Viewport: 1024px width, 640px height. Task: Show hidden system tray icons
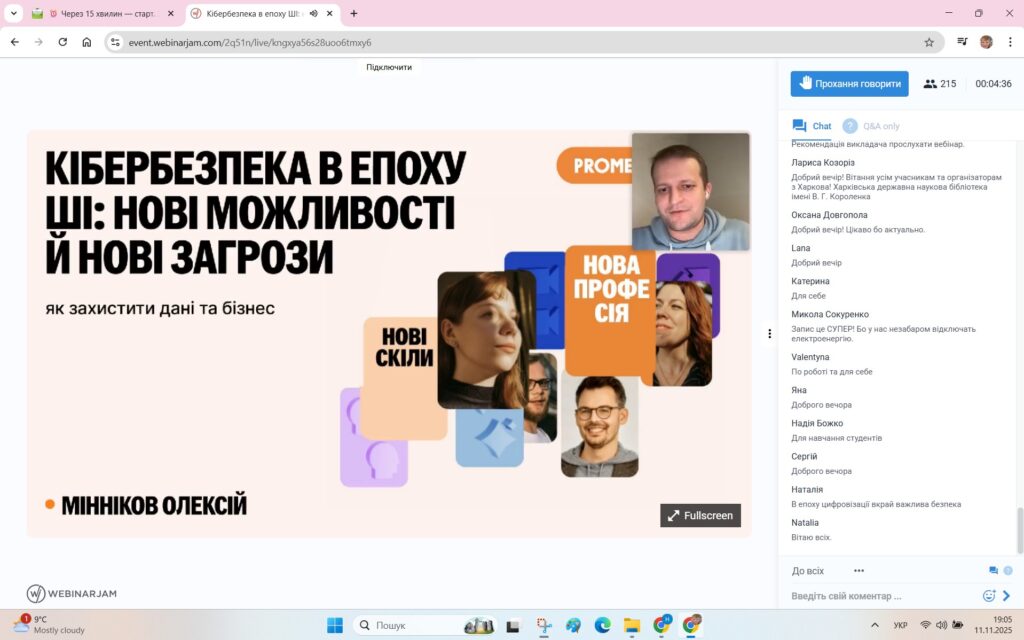(875, 625)
